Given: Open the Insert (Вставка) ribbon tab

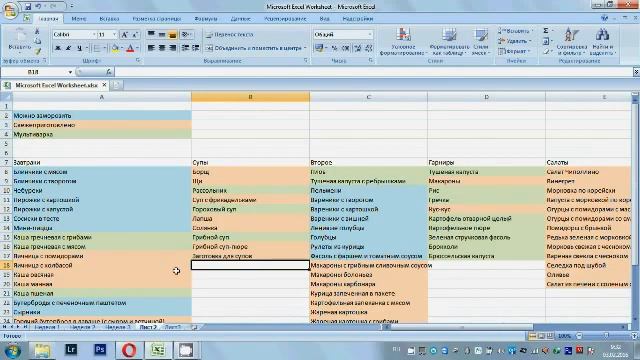Looking at the screenshot, I should pos(109,19).
